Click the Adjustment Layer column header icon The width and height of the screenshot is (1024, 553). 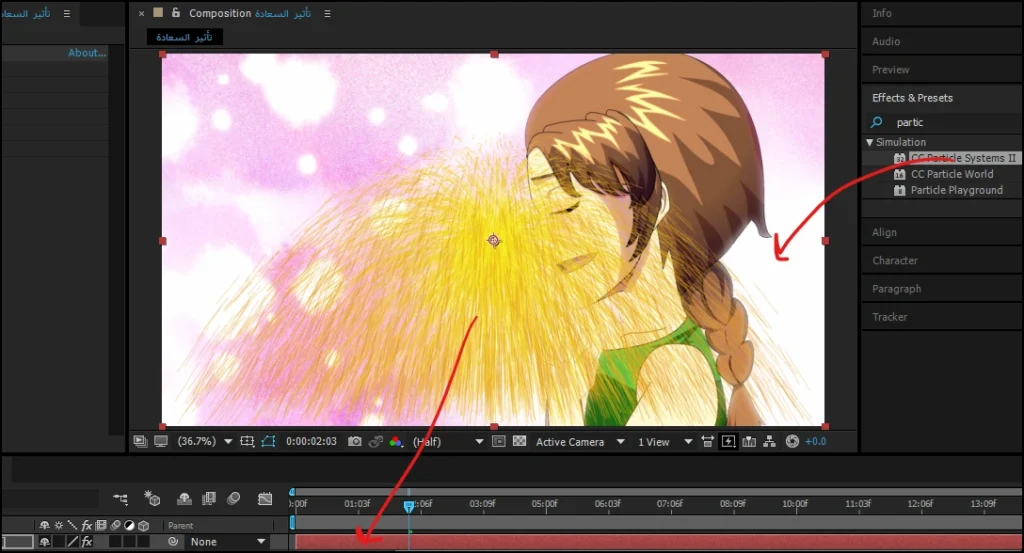click(x=129, y=525)
